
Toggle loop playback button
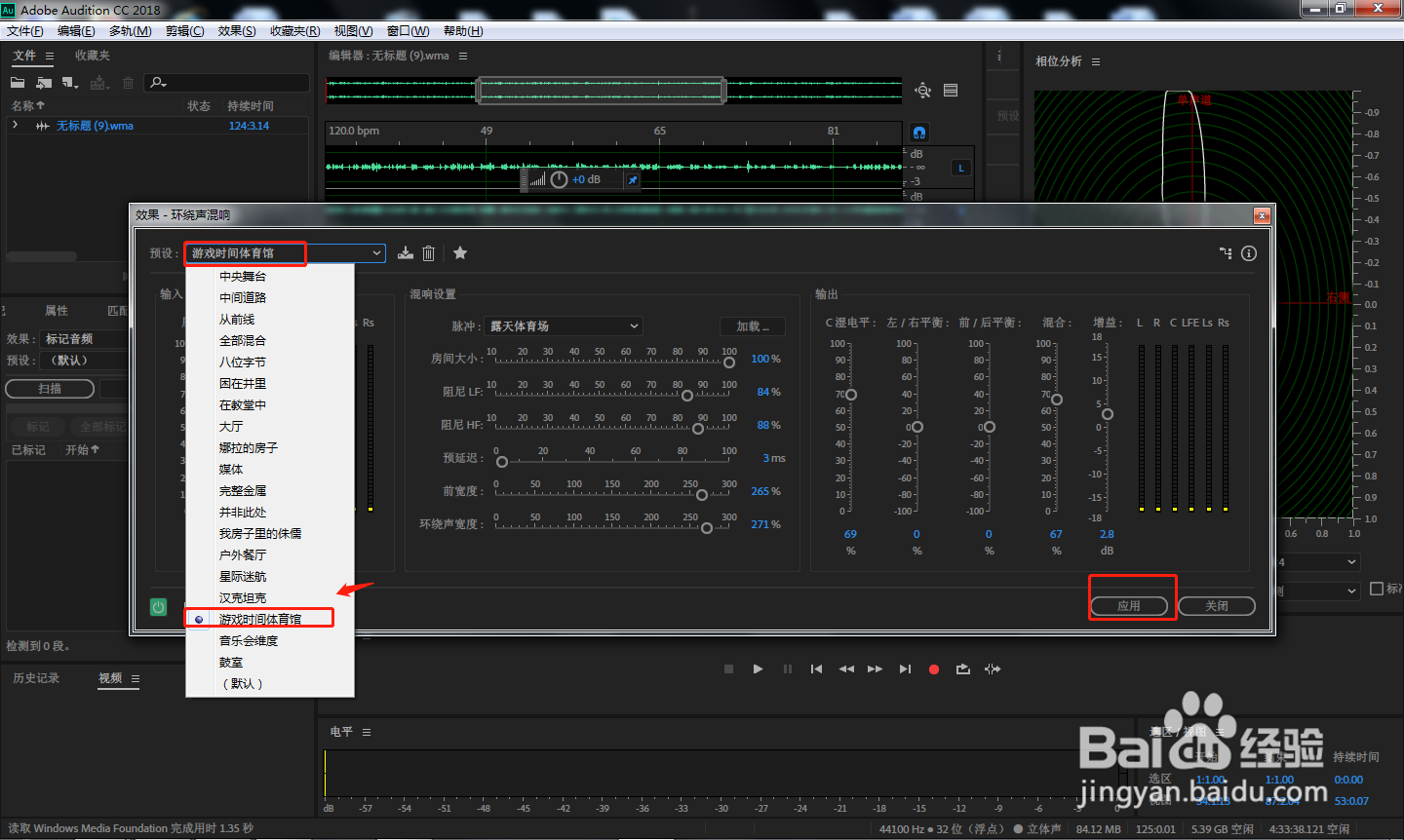(x=963, y=669)
